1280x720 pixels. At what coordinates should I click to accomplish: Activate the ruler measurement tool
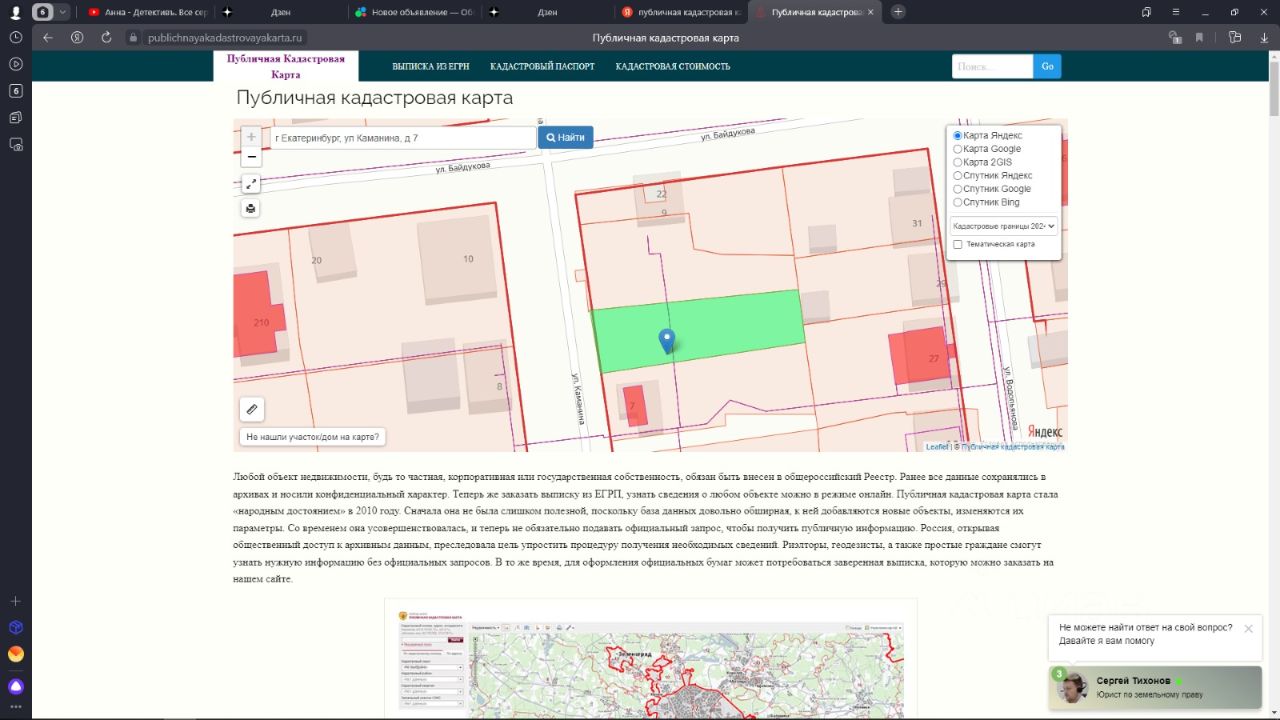point(252,409)
